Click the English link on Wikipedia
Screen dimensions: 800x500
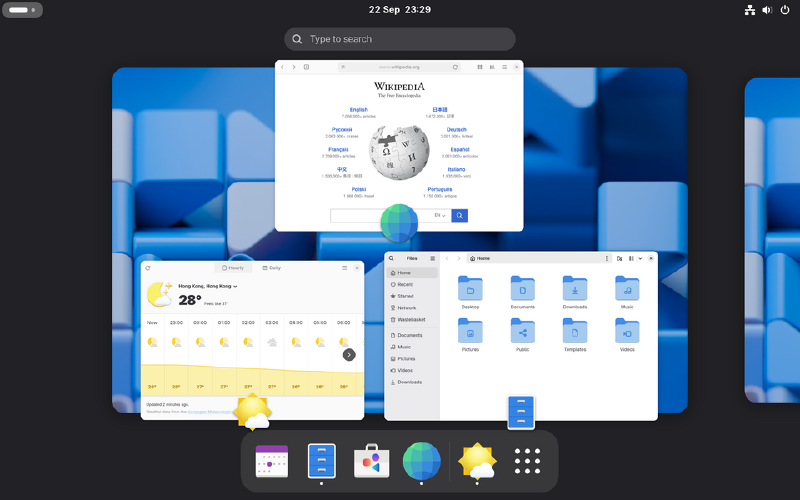point(358,110)
